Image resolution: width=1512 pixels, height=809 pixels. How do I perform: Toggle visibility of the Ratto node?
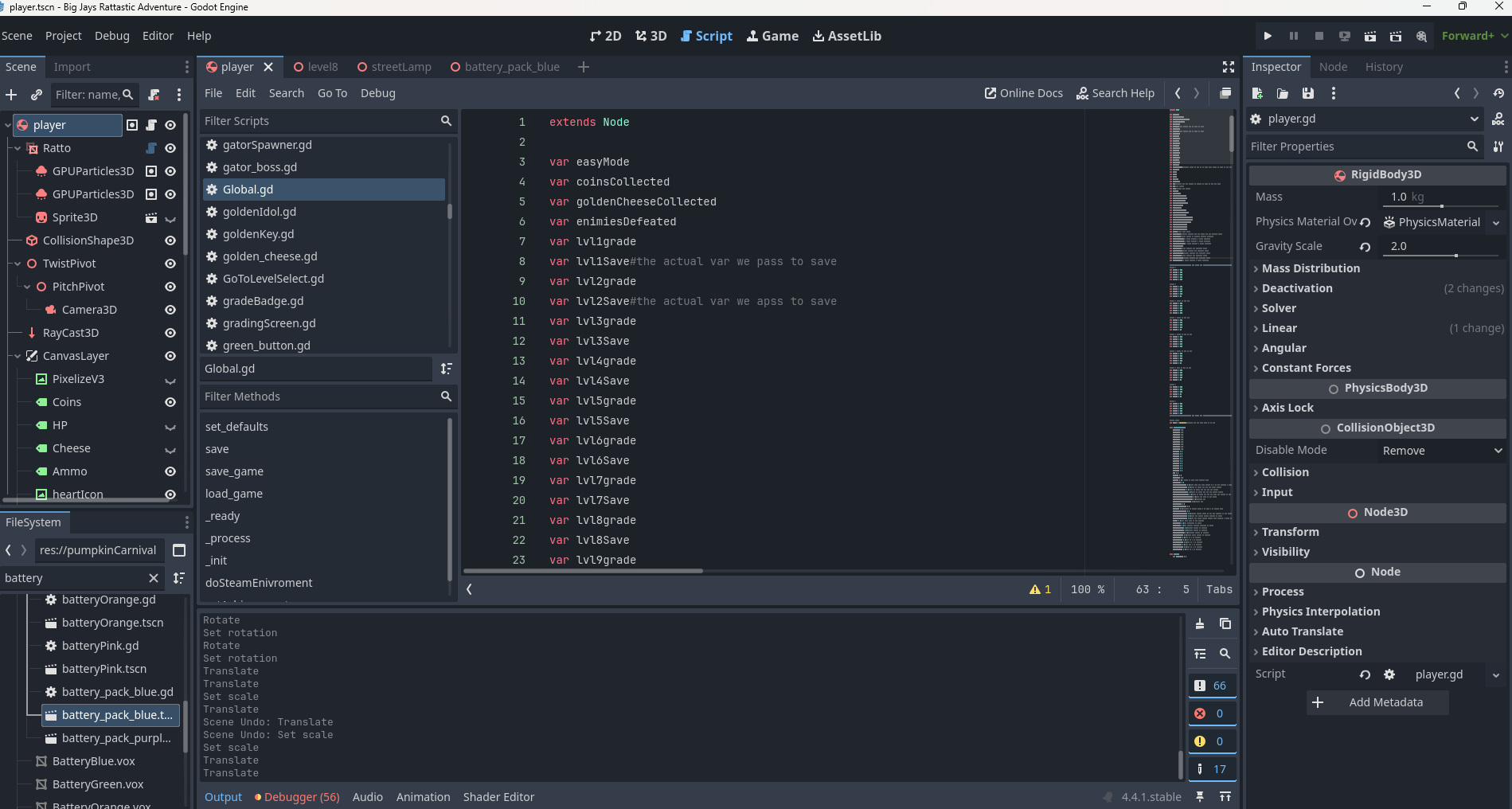[170, 148]
